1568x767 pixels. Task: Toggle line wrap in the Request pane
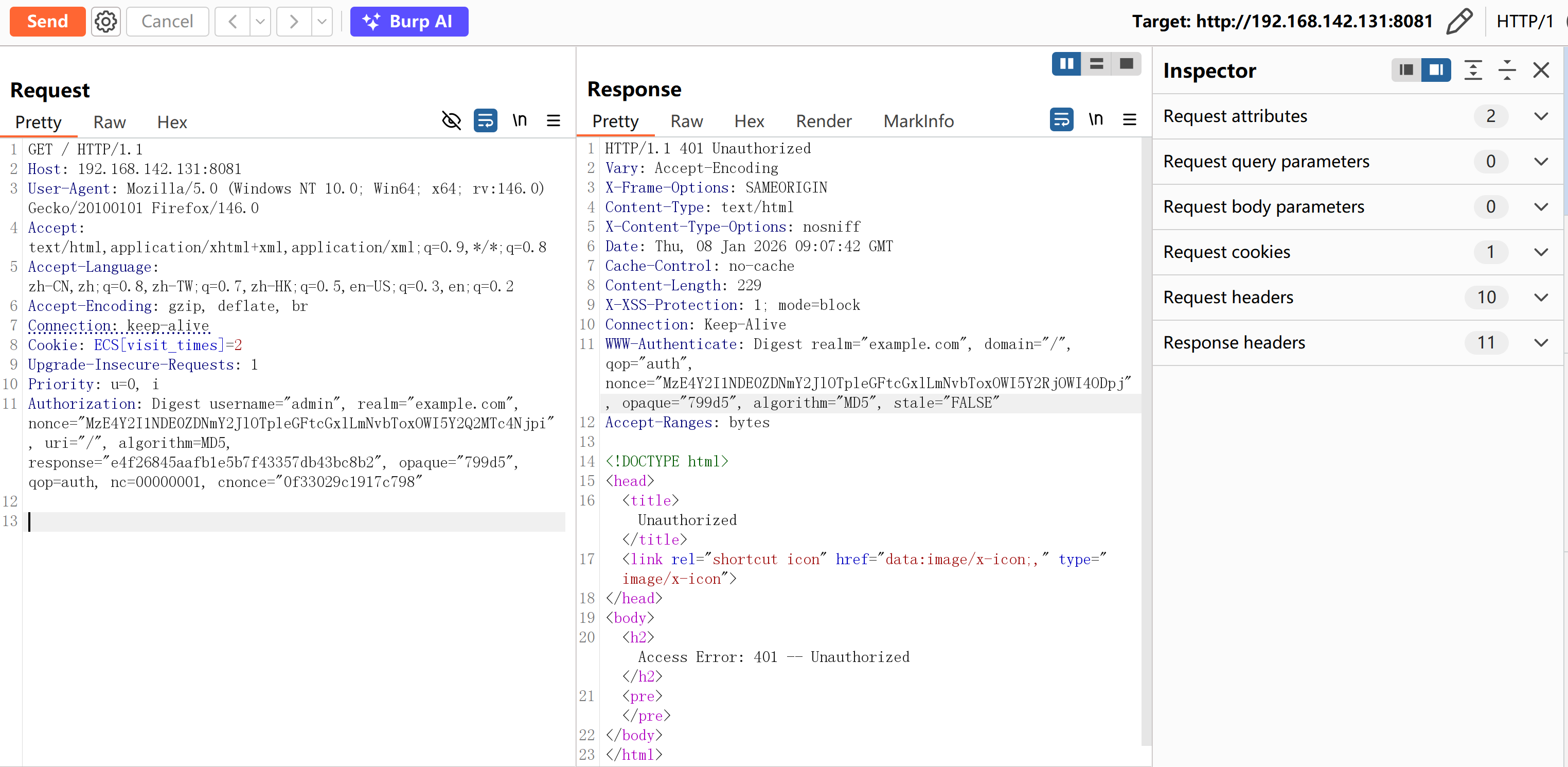(x=485, y=120)
